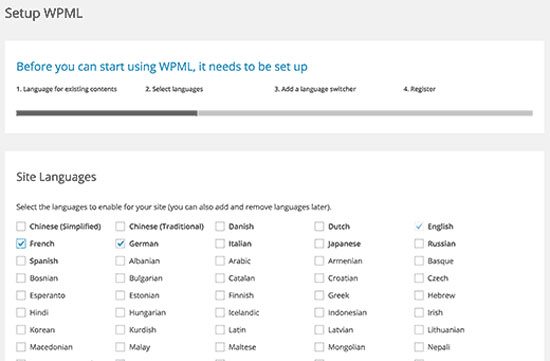Screen dimensions: 550x361
Task: Tick the Italian checkbox
Action: tap(220, 243)
